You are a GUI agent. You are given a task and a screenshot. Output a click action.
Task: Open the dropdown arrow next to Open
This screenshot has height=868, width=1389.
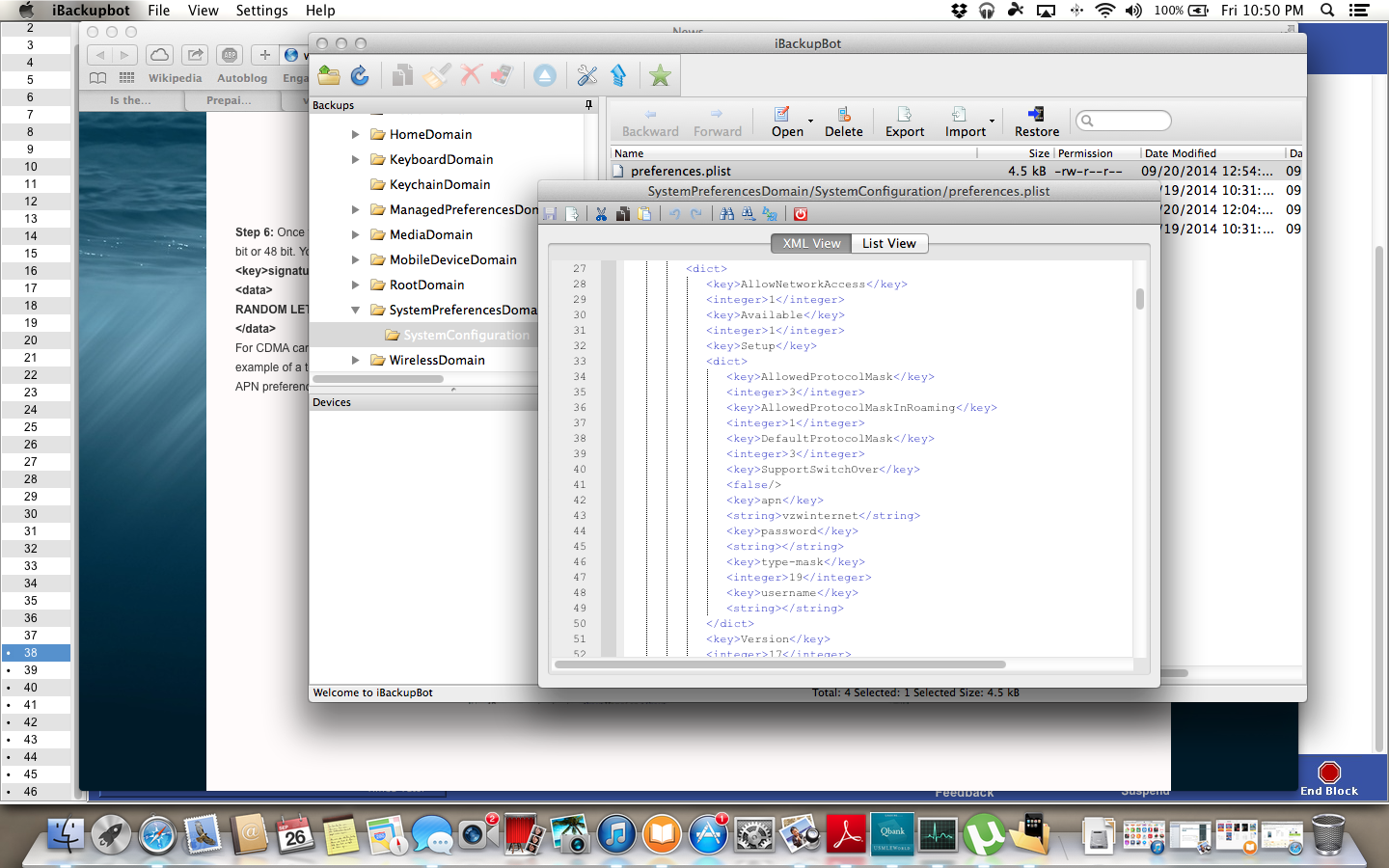pyautogui.click(x=810, y=122)
